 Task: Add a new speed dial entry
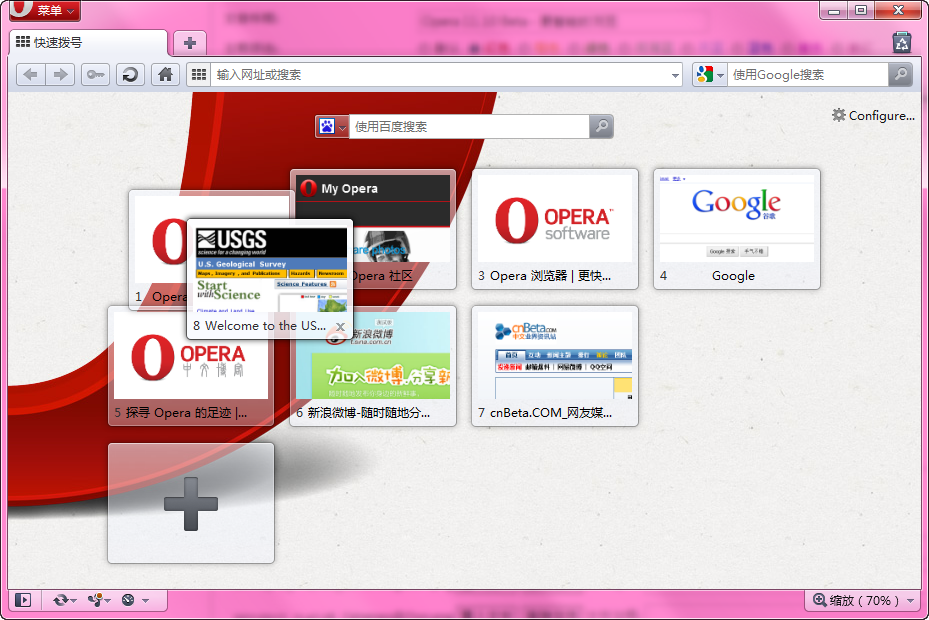point(191,503)
